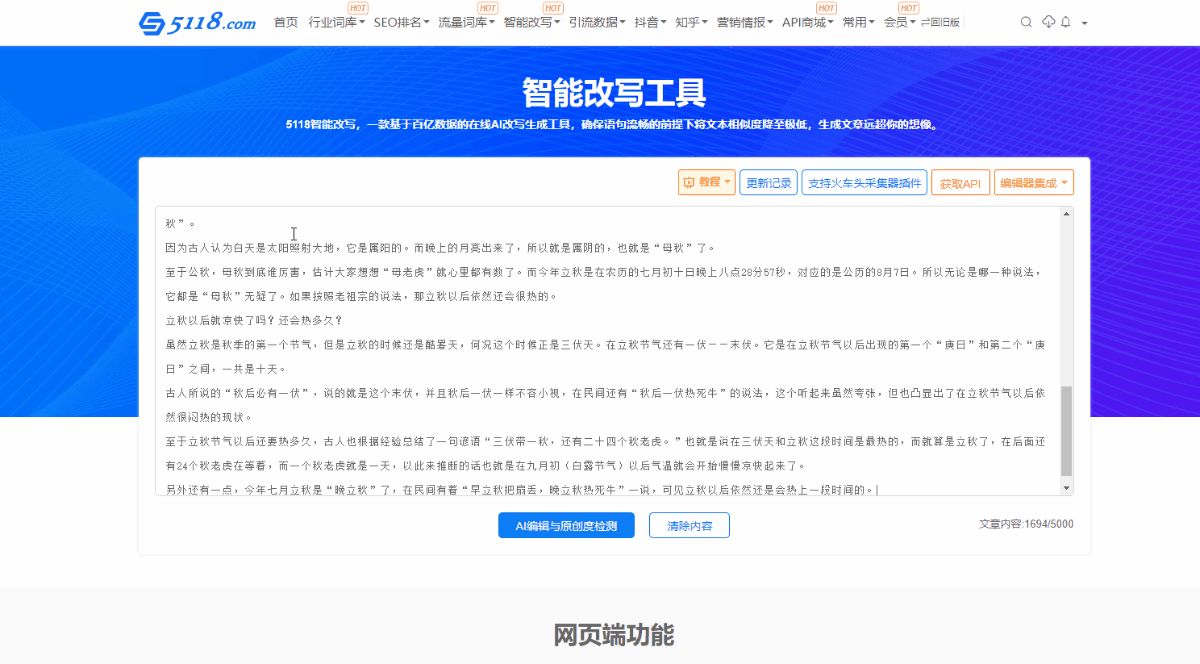1200x664 pixels.
Task: Click the cloud download icon in header
Action: click(x=1048, y=22)
